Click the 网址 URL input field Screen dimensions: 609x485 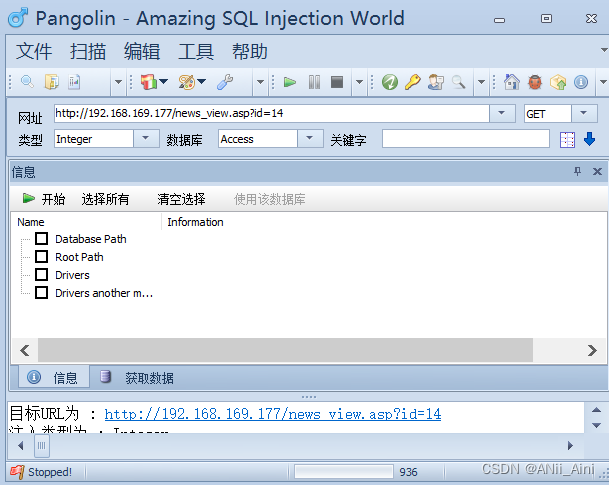(x=271, y=113)
